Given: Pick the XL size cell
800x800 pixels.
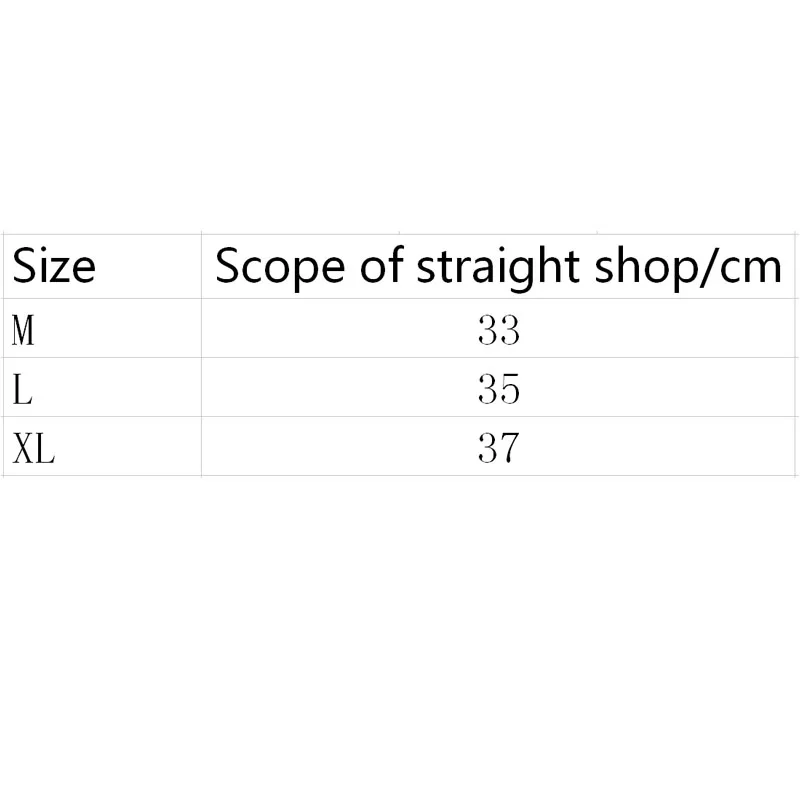Looking at the screenshot, I should pos(34,447).
